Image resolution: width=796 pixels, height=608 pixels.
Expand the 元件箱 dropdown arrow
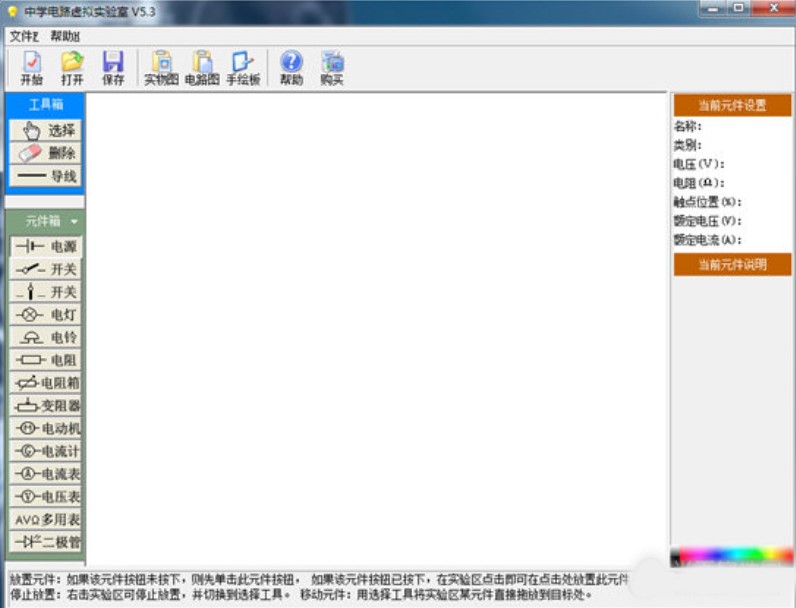tap(75, 222)
